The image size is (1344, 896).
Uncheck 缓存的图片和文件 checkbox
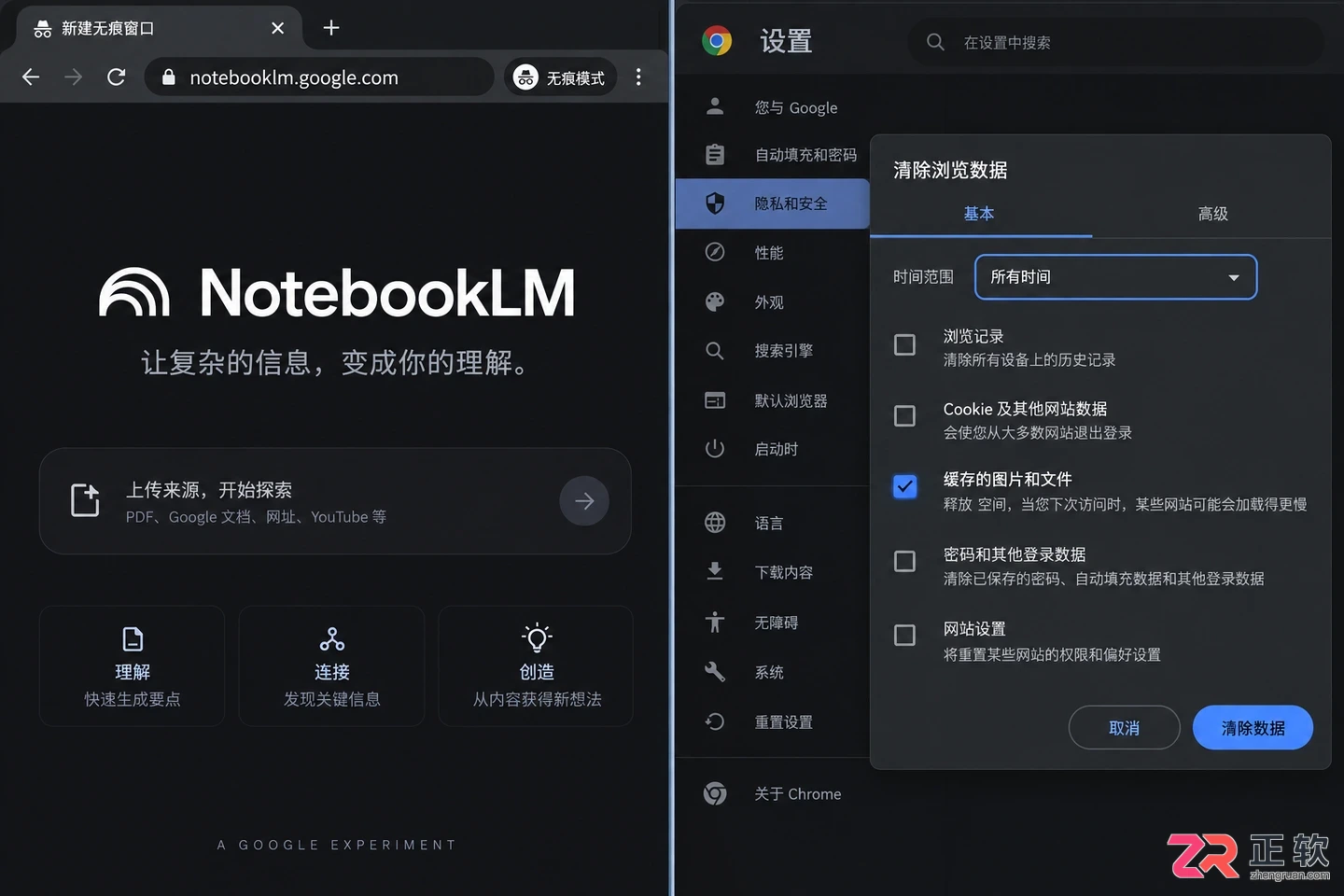905,486
